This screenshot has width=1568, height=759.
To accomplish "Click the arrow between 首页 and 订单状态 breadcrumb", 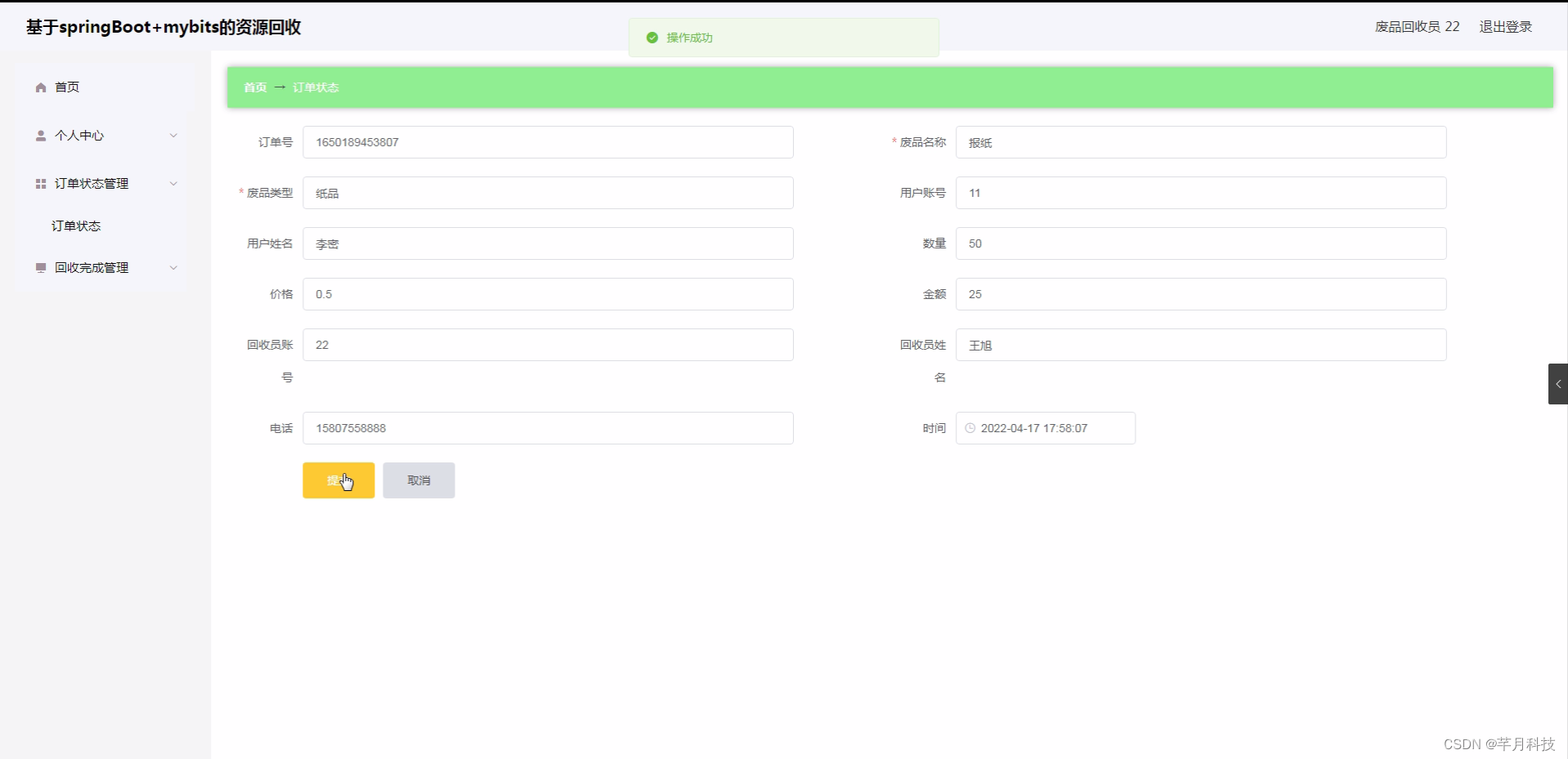I will pos(280,87).
